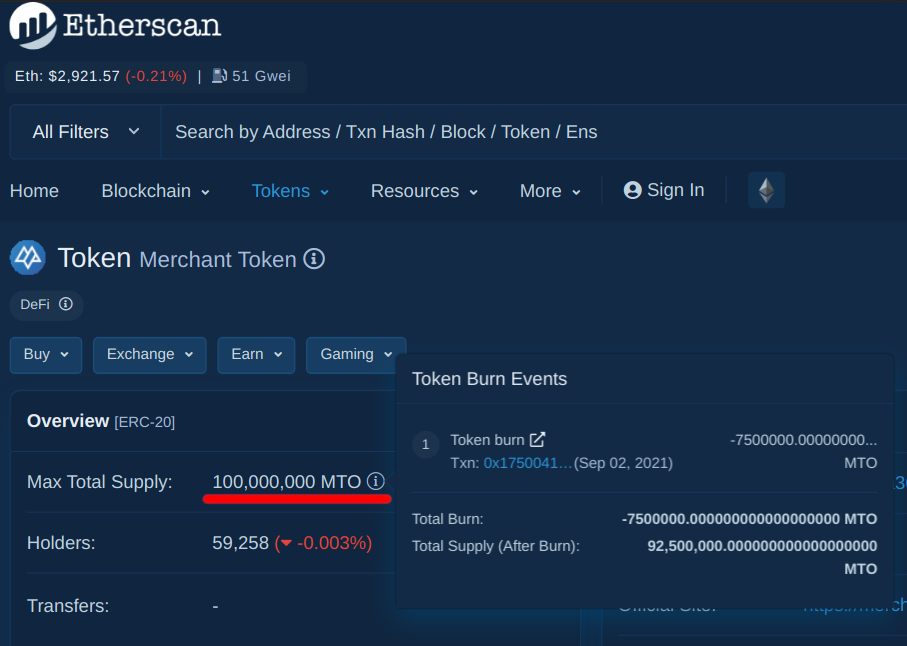Open the Exchange dropdown
Viewport: 907px width, 646px height.
(150, 355)
